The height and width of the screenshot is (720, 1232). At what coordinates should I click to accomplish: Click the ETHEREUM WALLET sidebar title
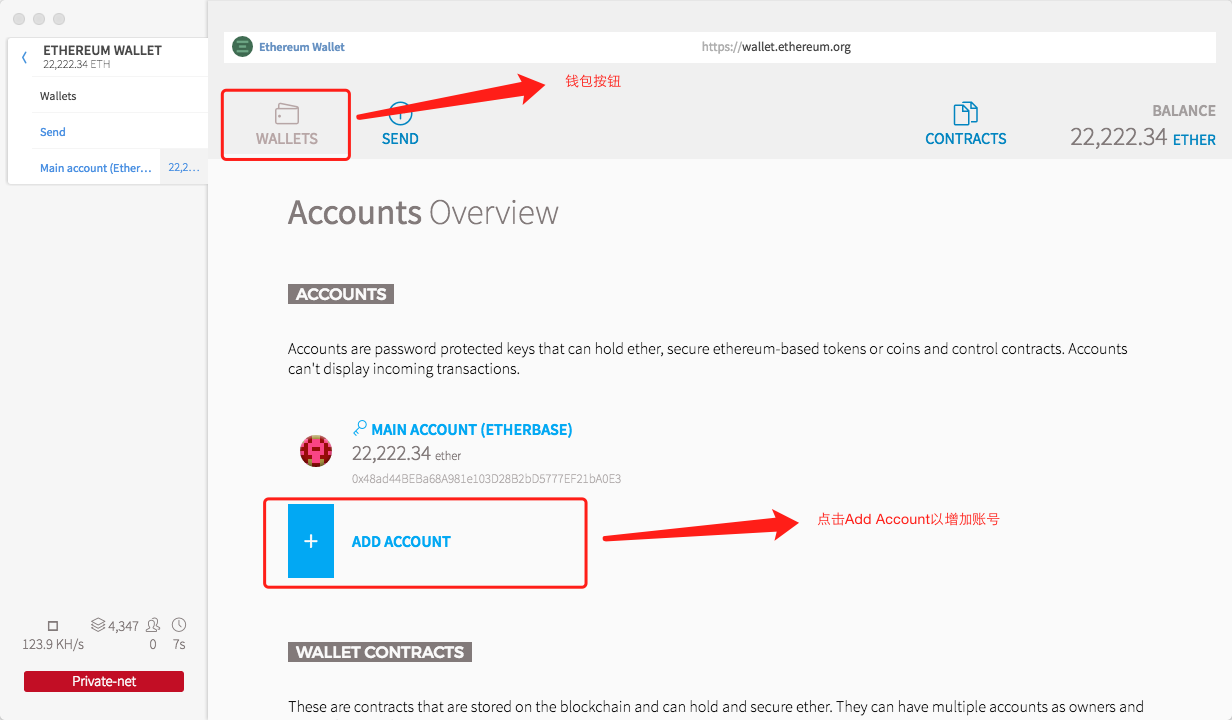[x=102, y=50]
